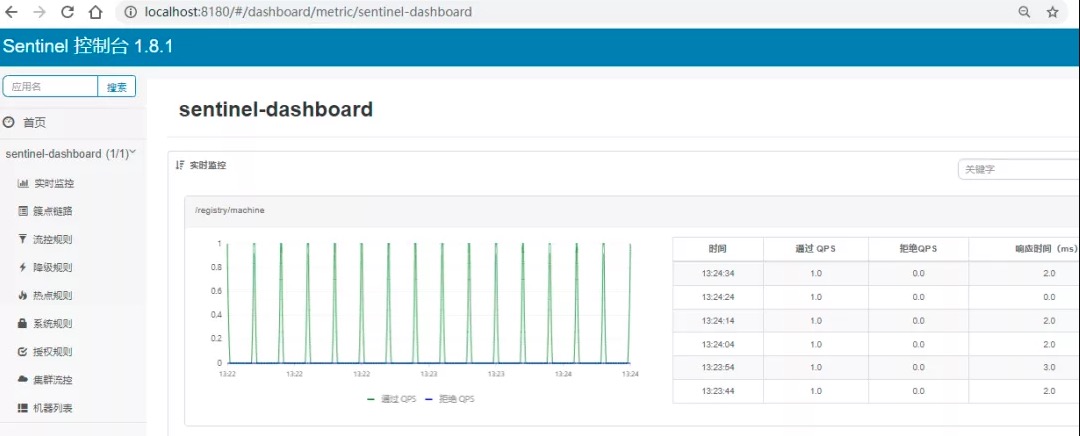Click the 簇点链路 list icon
1080x436 pixels.
click(x=22, y=211)
